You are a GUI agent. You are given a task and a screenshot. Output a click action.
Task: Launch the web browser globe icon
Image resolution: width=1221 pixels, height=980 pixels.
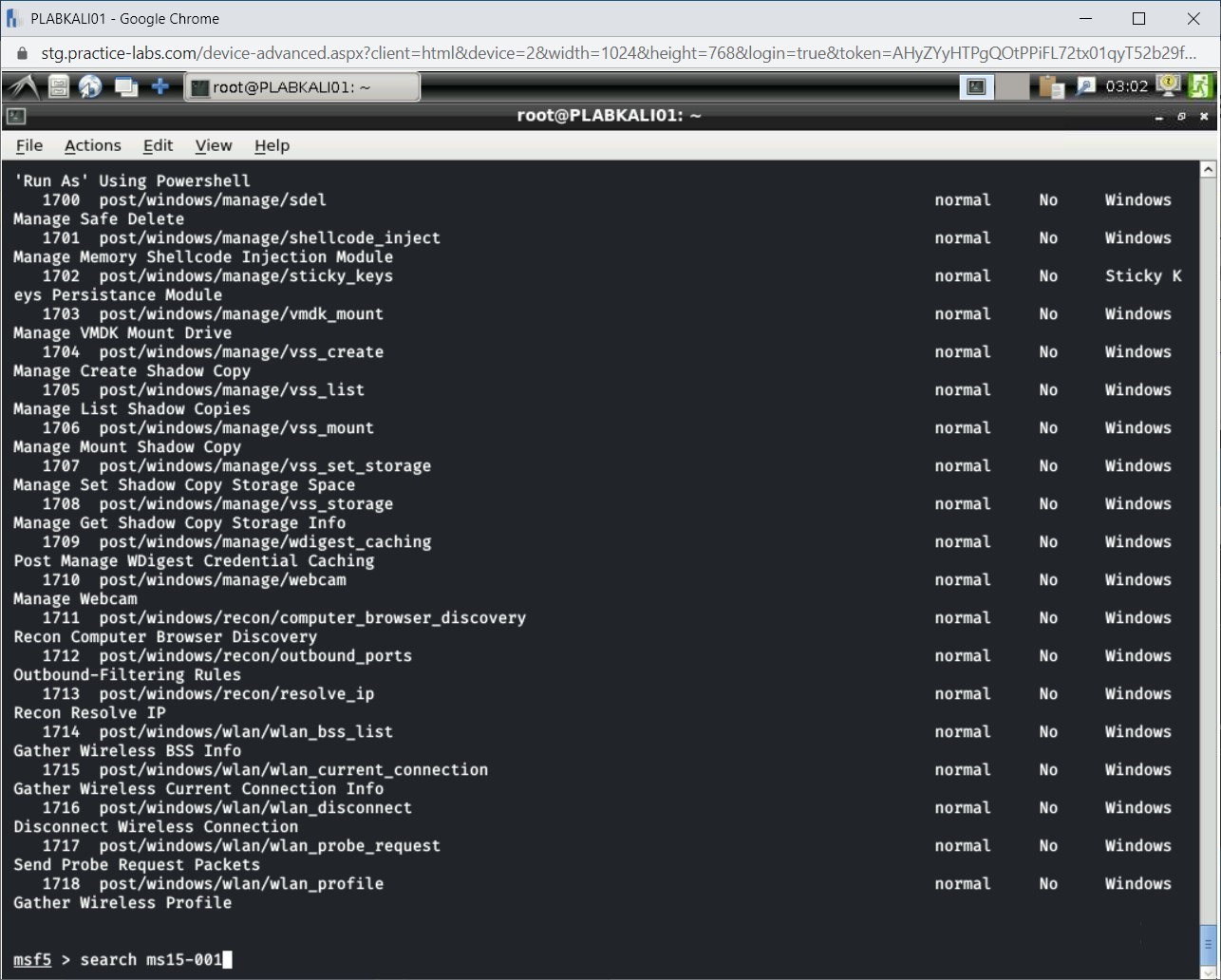pyautogui.click(x=90, y=85)
